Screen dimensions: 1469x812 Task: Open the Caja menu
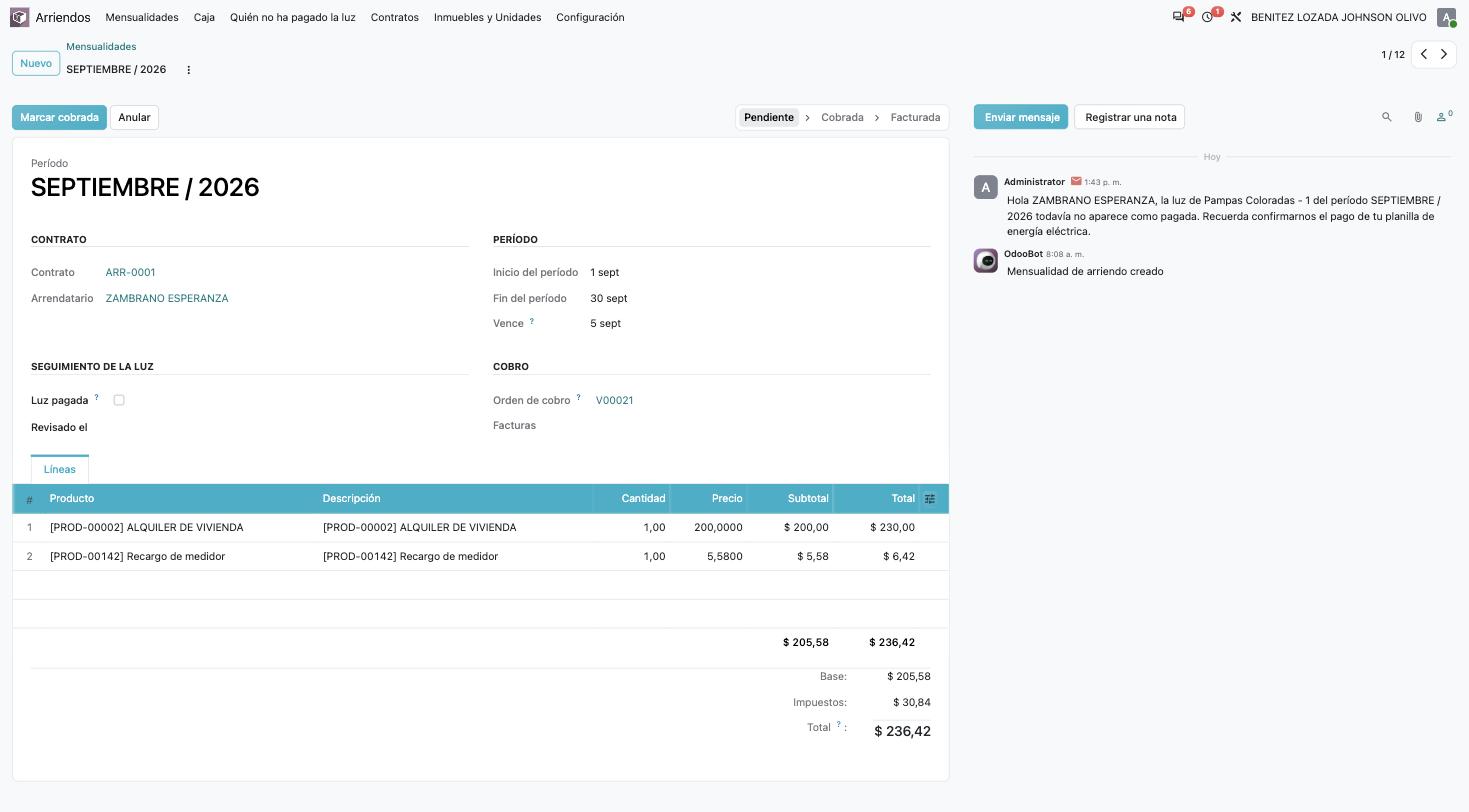[204, 17]
